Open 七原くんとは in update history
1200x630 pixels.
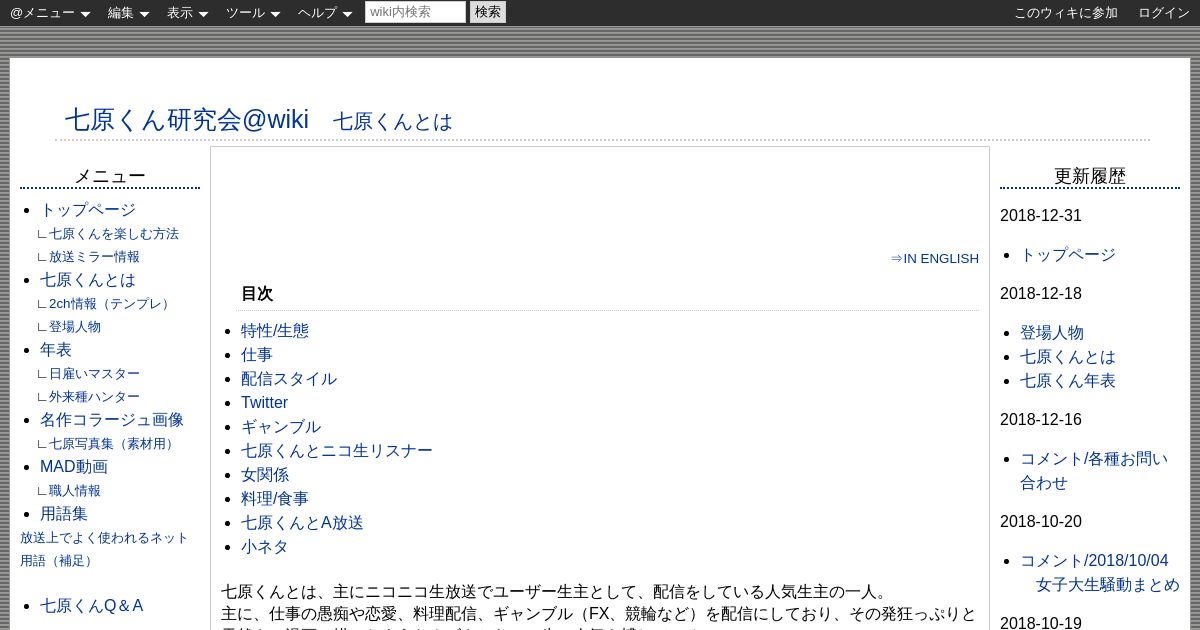coord(1068,357)
